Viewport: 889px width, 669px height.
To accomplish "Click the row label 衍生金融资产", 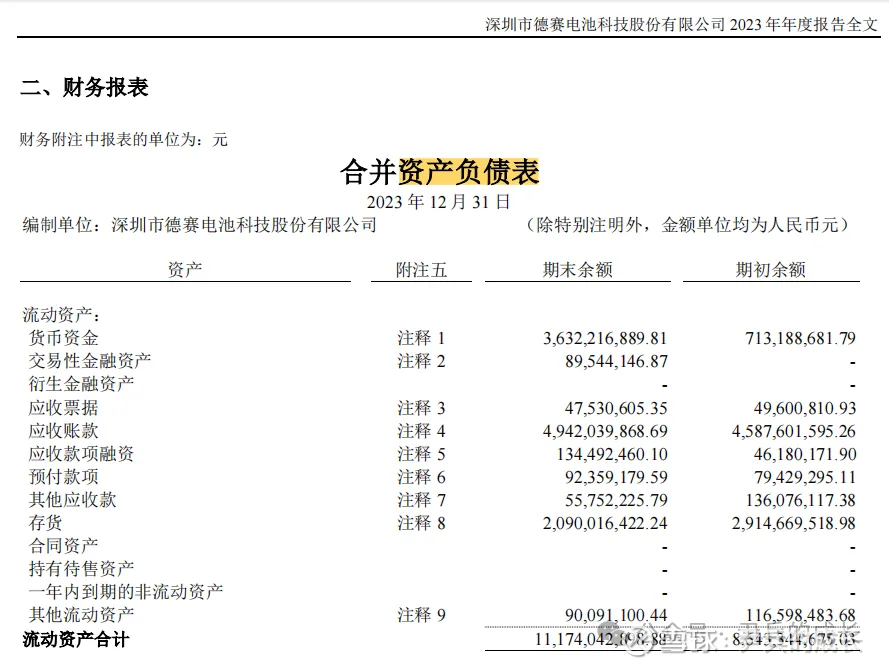I will [81, 384].
